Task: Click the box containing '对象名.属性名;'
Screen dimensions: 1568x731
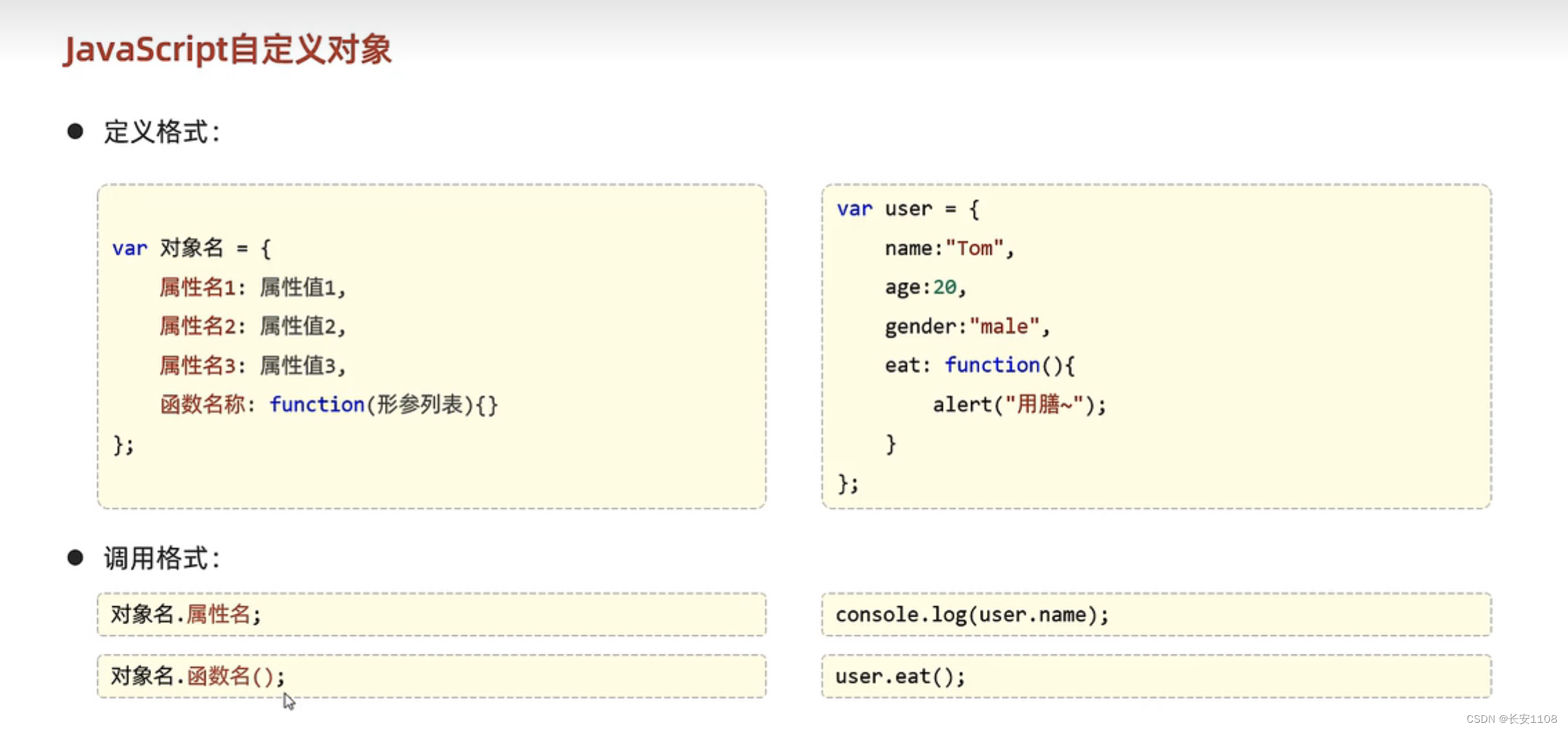Action: (x=431, y=614)
